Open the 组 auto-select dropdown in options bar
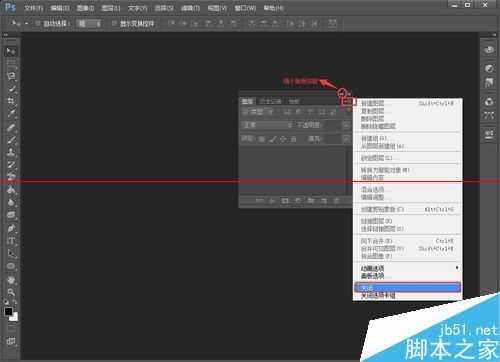The width and height of the screenshot is (500, 362). click(89, 23)
